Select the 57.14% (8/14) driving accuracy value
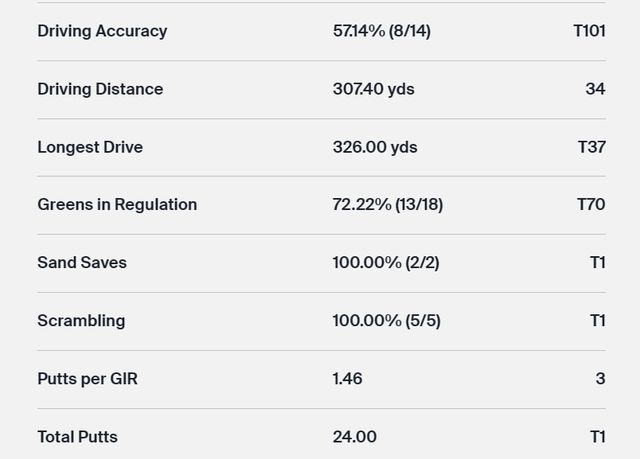 [382, 31]
